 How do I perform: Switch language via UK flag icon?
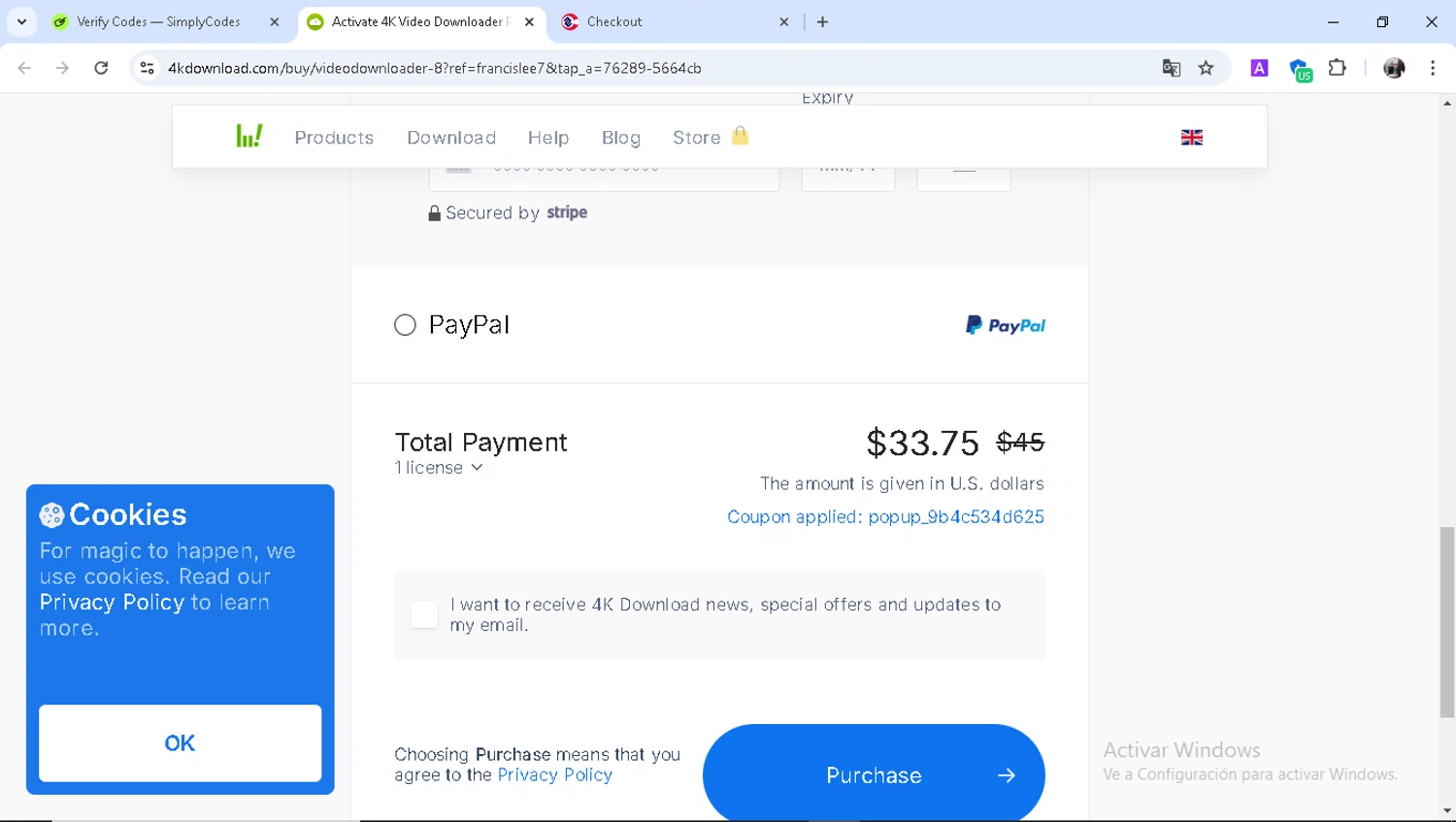(x=1192, y=137)
